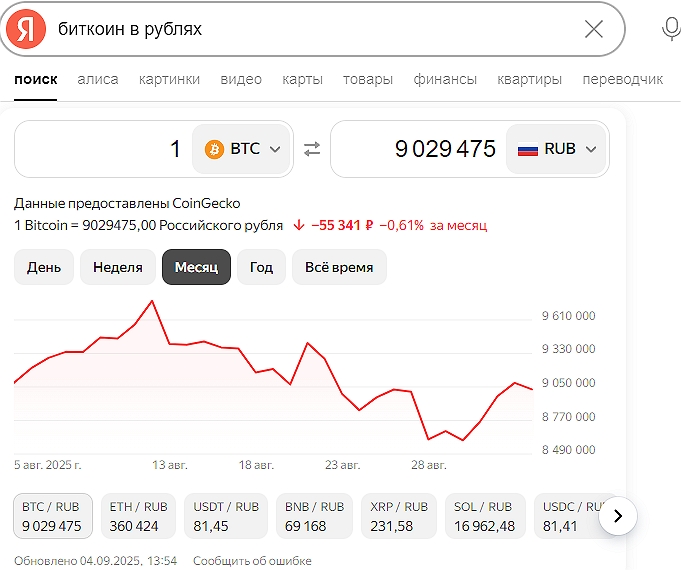This screenshot has width=681, height=570.
Task: Click the '28 авг.' date label
Action: click(x=429, y=465)
